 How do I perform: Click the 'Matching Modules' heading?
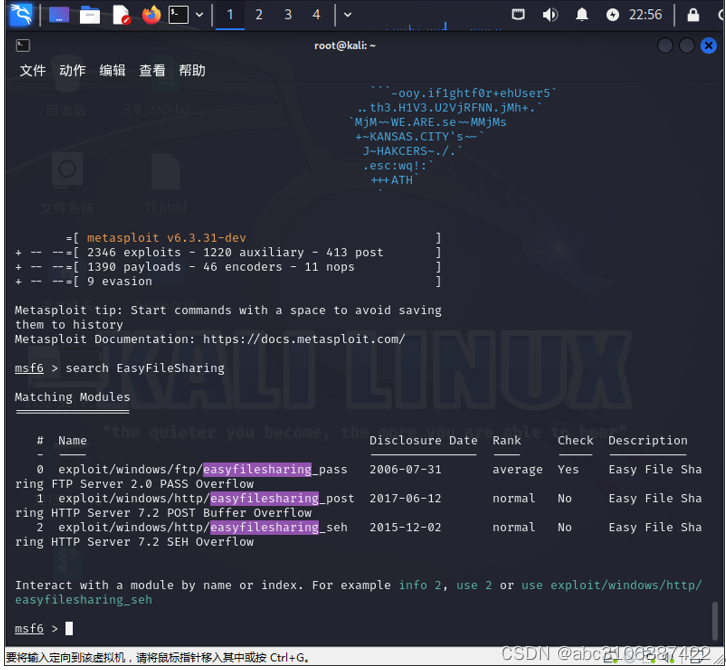click(72, 397)
